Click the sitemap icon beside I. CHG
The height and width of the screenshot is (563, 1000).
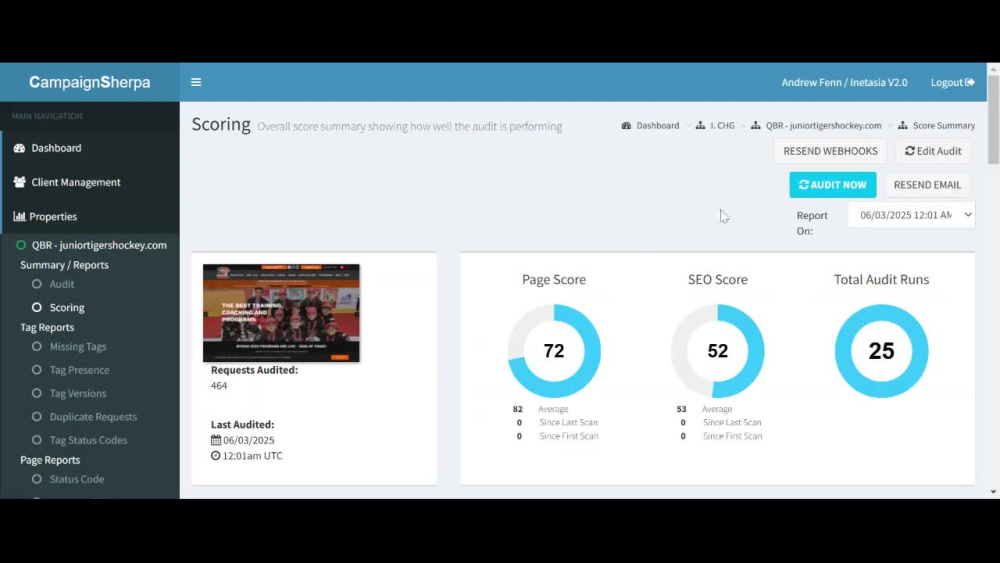click(700, 126)
